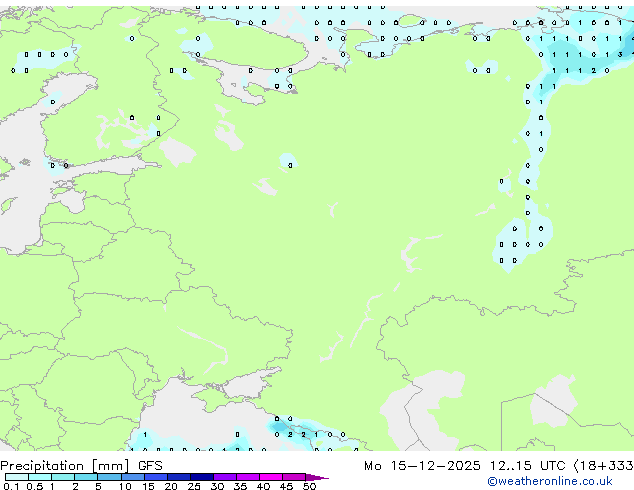
Task: Click the '12..15 UTC' time text
Action: tap(527, 466)
